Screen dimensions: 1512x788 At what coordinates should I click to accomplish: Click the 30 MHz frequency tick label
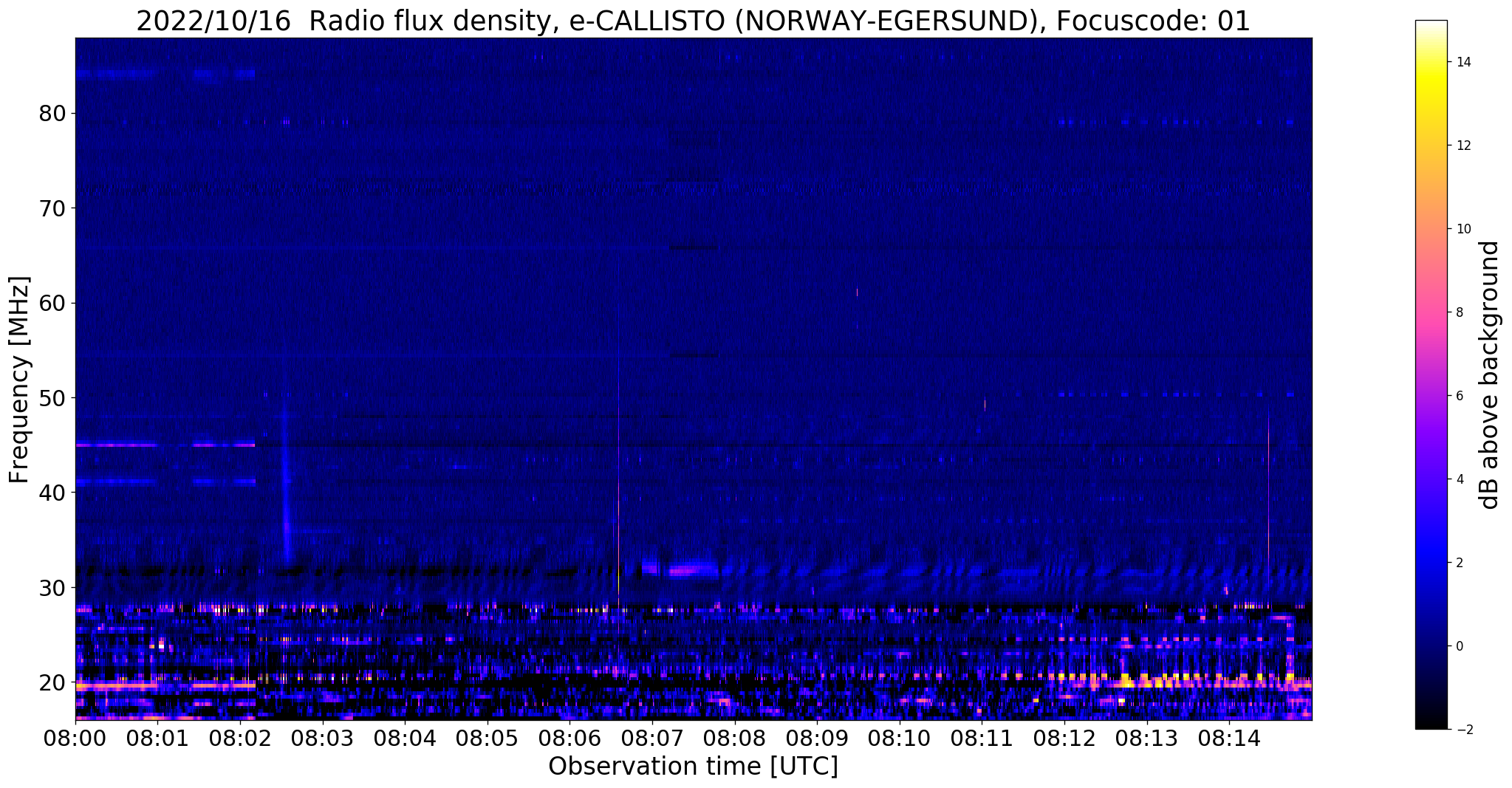point(52,588)
